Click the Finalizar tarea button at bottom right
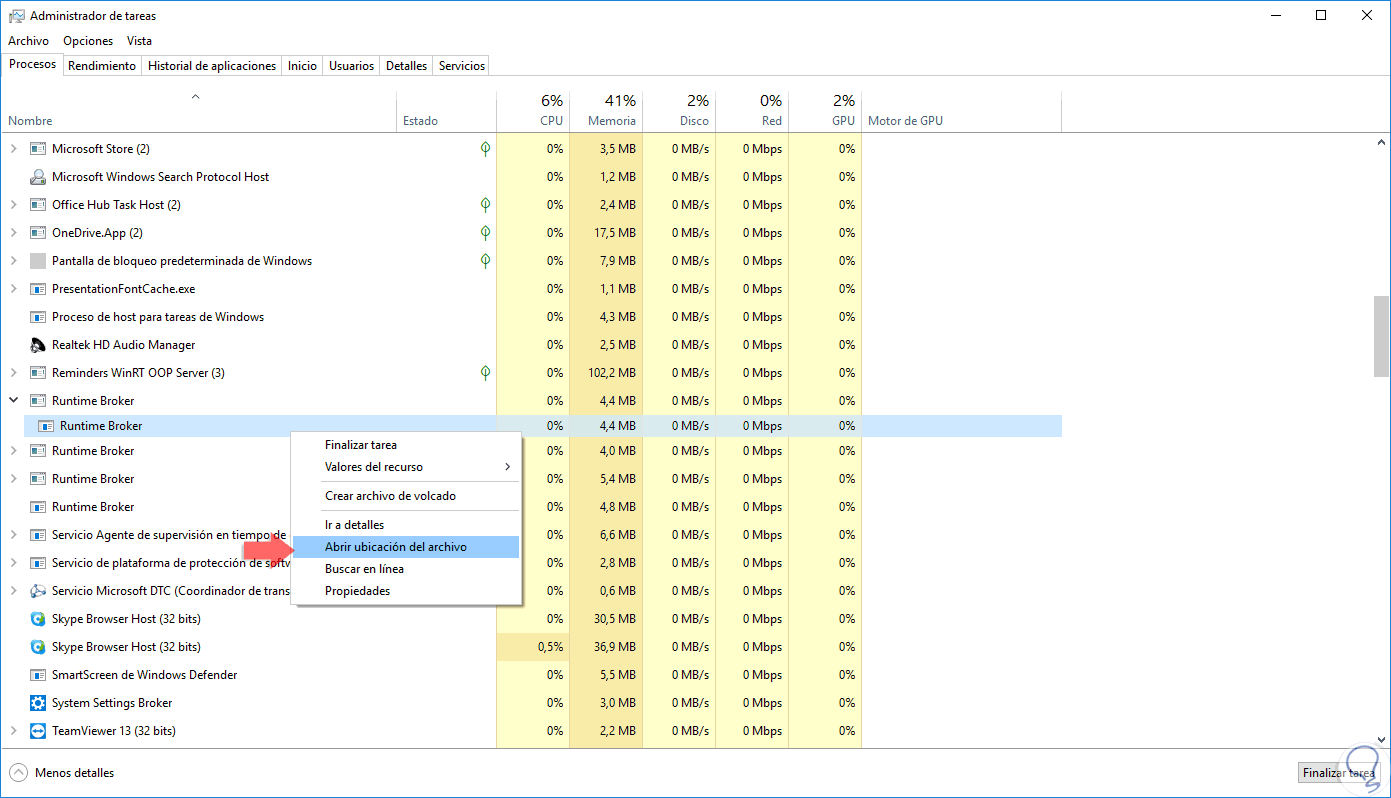The height and width of the screenshot is (798, 1391). tap(1339, 773)
